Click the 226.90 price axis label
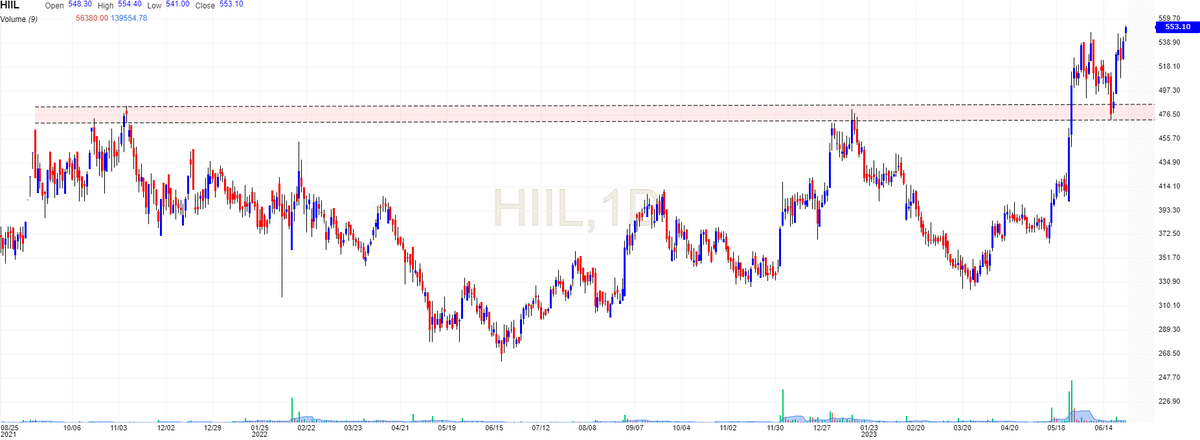 (x=1170, y=401)
